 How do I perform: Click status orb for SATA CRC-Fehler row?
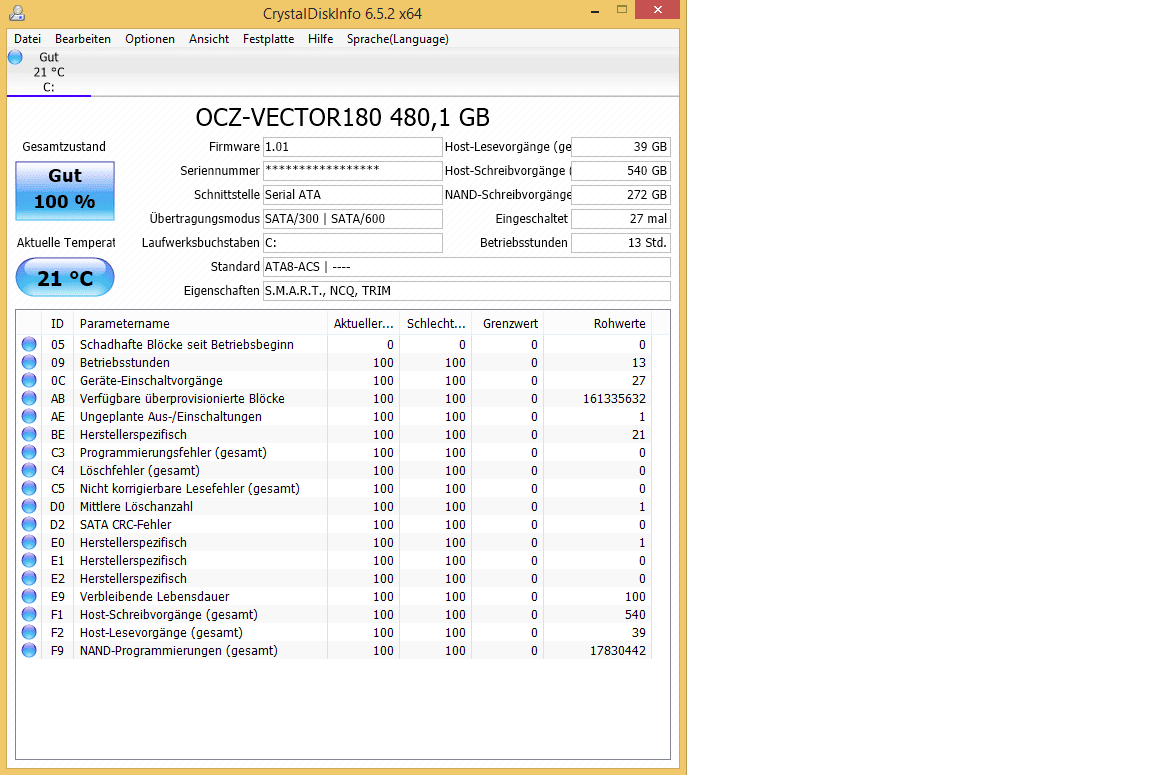pos(29,524)
